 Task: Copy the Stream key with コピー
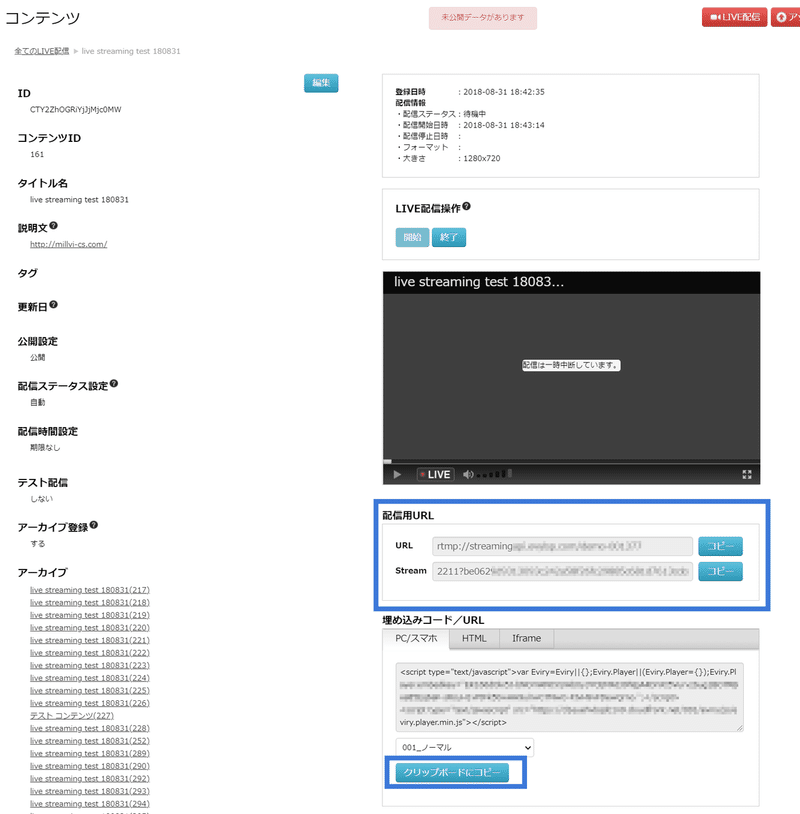[719, 572]
